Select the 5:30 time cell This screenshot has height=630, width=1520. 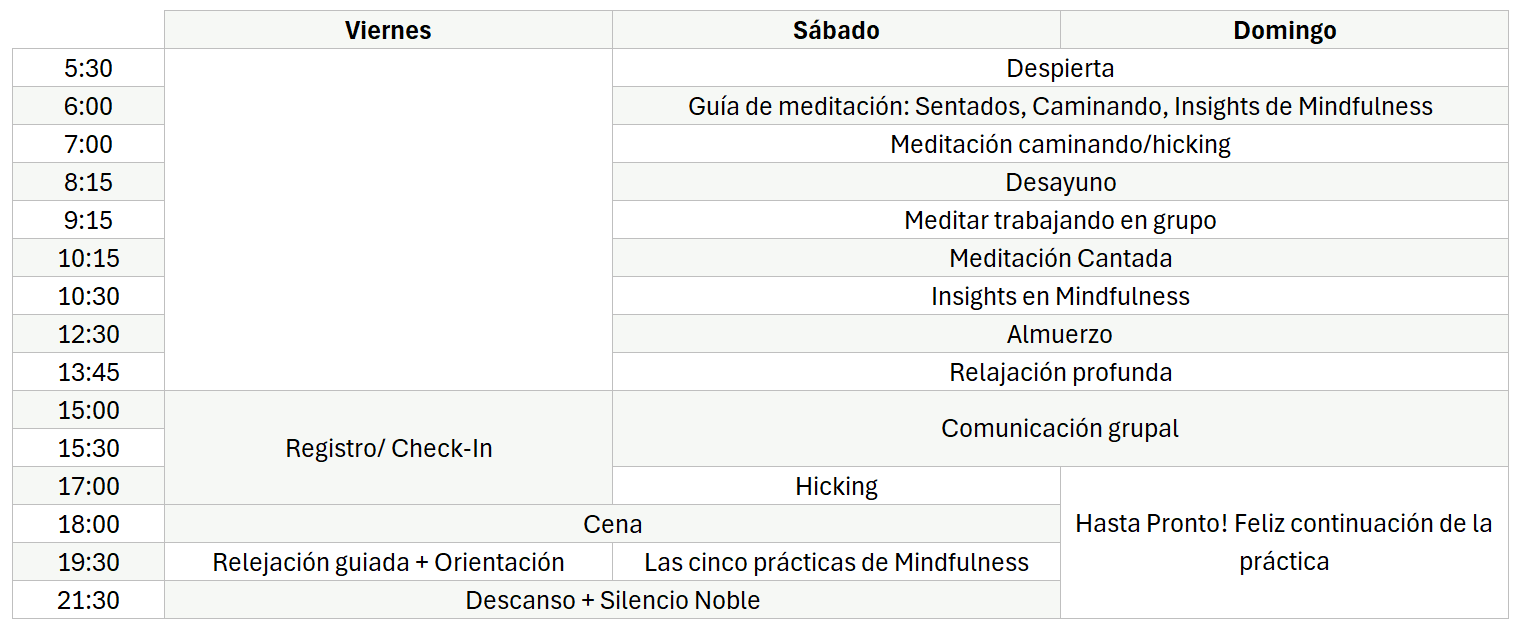tap(88, 68)
